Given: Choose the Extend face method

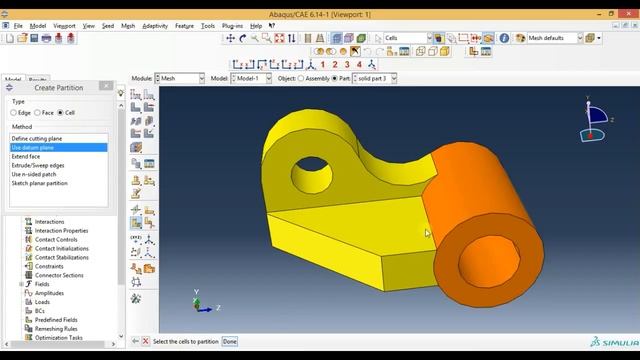Looking at the screenshot, I should (x=59, y=156).
